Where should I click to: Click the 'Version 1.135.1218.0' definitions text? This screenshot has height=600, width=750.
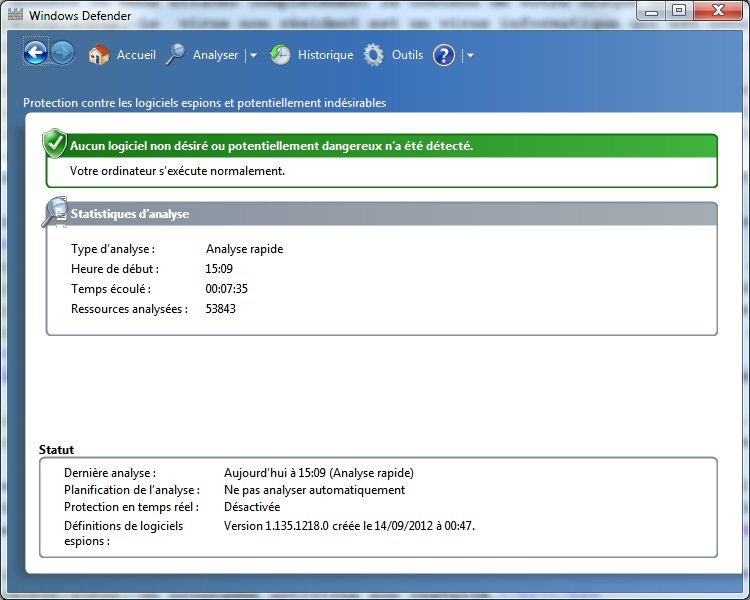(349, 526)
